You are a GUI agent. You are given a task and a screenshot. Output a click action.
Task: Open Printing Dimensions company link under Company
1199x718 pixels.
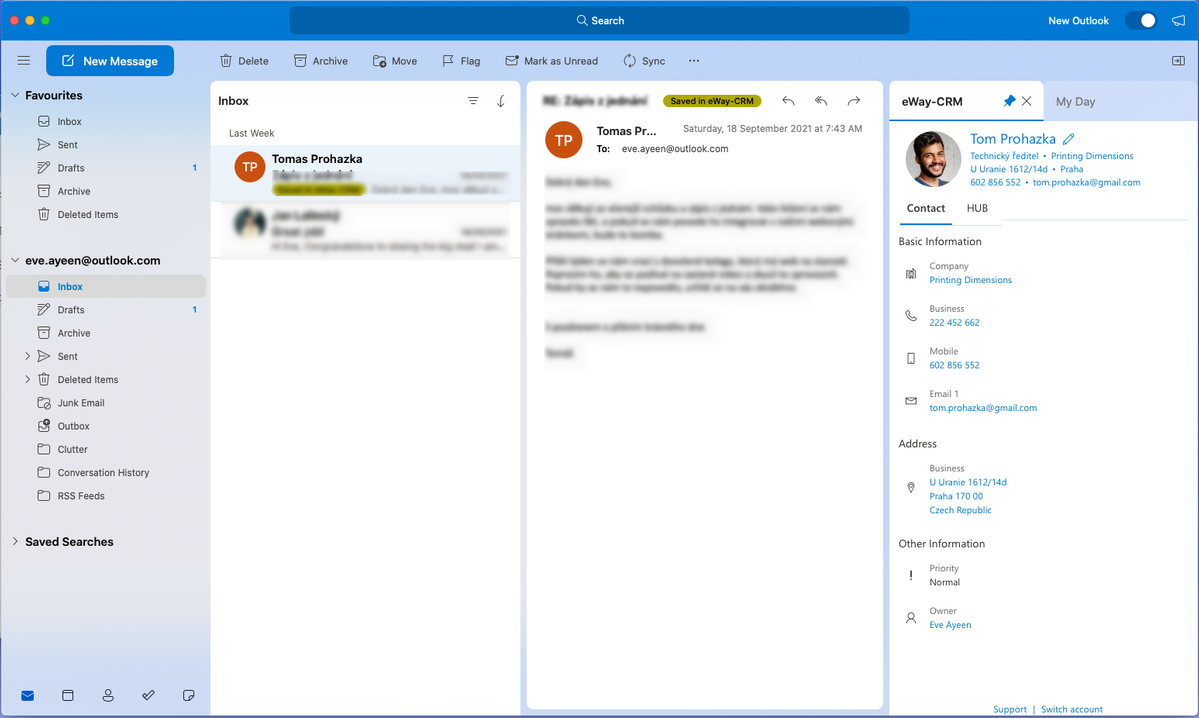tap(970, 281)
